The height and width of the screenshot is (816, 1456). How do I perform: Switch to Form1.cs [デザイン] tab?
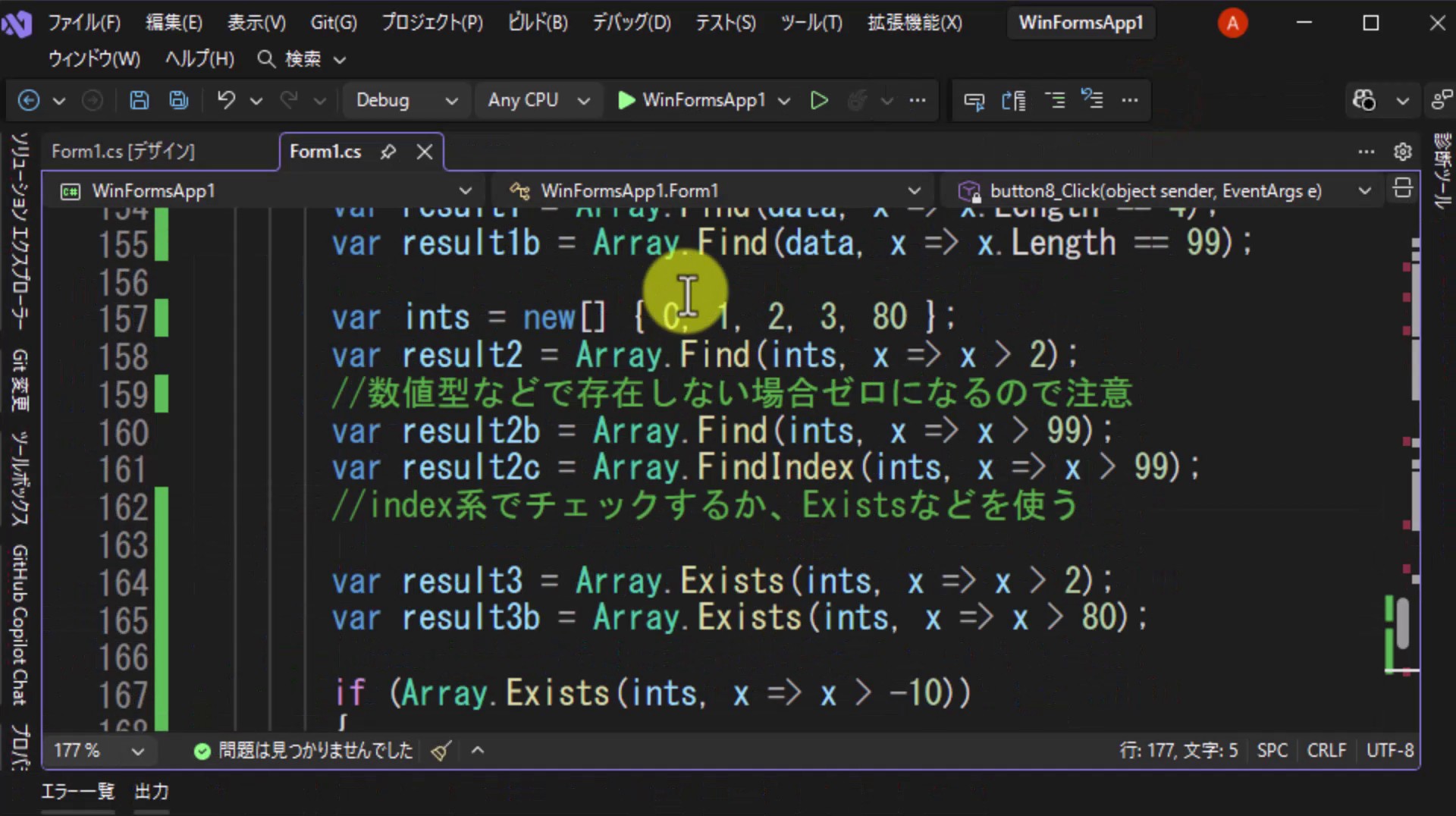124,152
